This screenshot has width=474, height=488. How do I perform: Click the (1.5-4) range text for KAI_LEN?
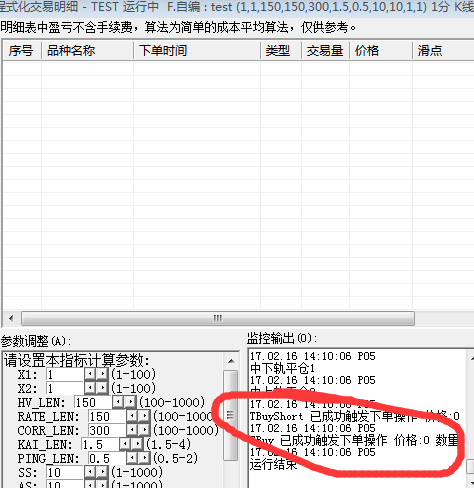(168, 444)
